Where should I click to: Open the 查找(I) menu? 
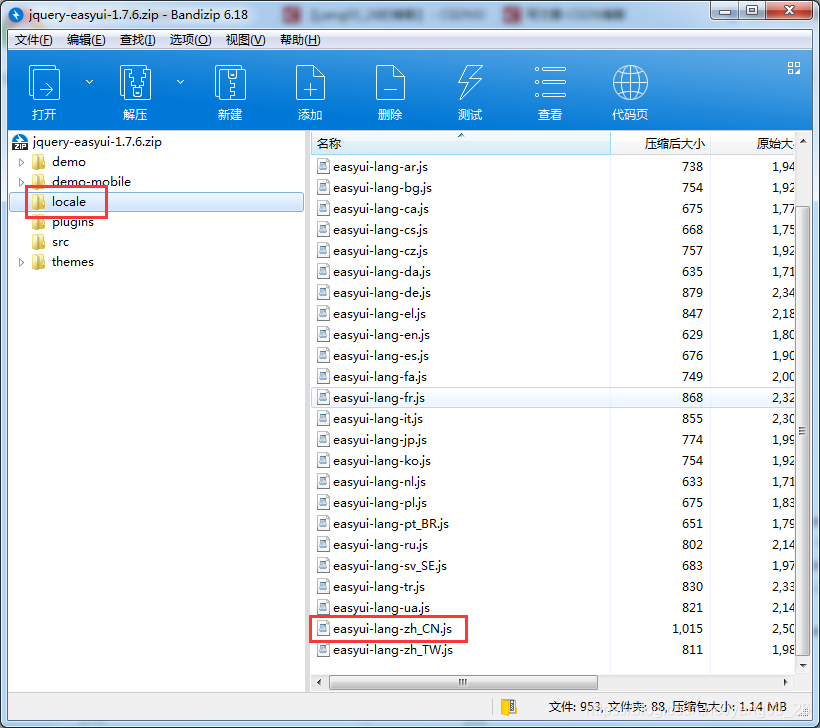pos(138,40)
